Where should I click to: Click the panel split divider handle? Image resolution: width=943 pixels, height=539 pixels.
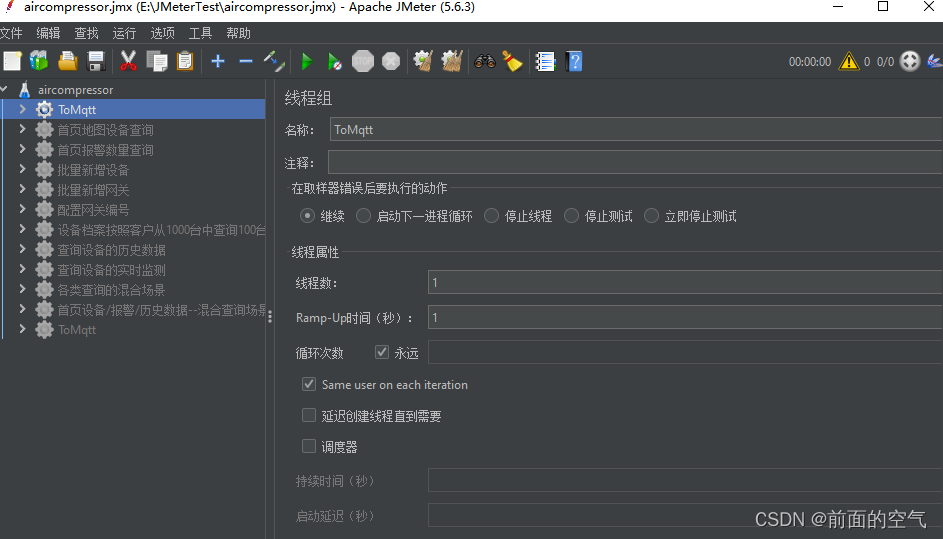(x=270, y=316)
